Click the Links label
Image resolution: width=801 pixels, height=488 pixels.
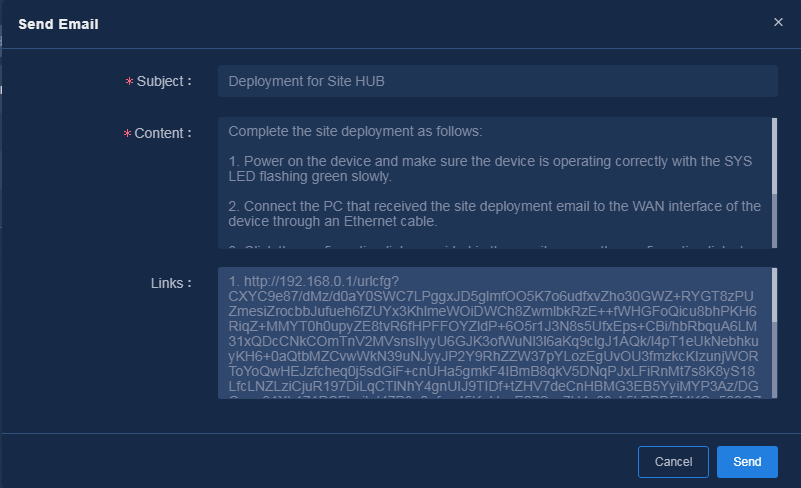(171, 283)
